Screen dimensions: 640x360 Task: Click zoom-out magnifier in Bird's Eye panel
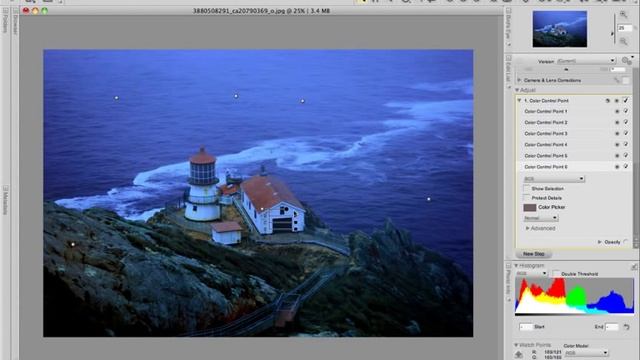pos(623,41)
